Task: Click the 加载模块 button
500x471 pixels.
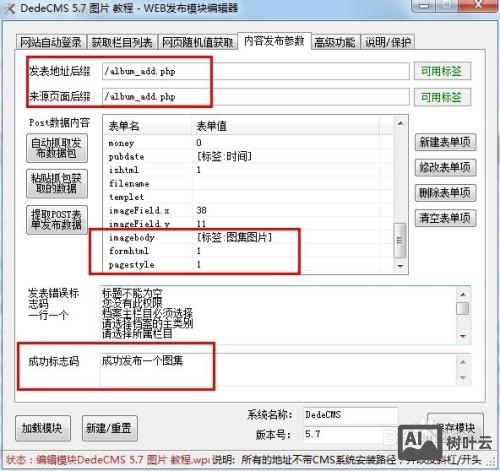Action: point(43,428)
